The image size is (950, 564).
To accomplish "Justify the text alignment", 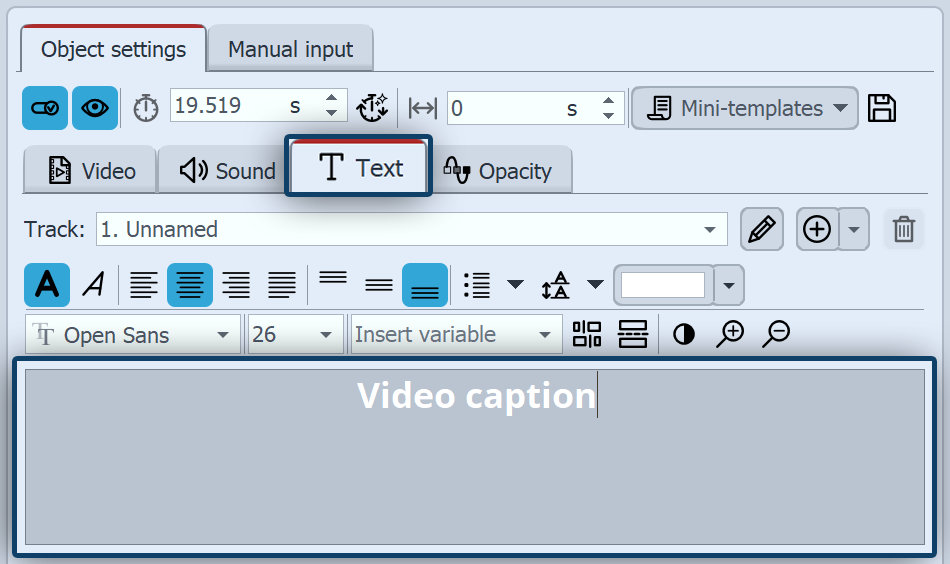I will pos(282,285).
